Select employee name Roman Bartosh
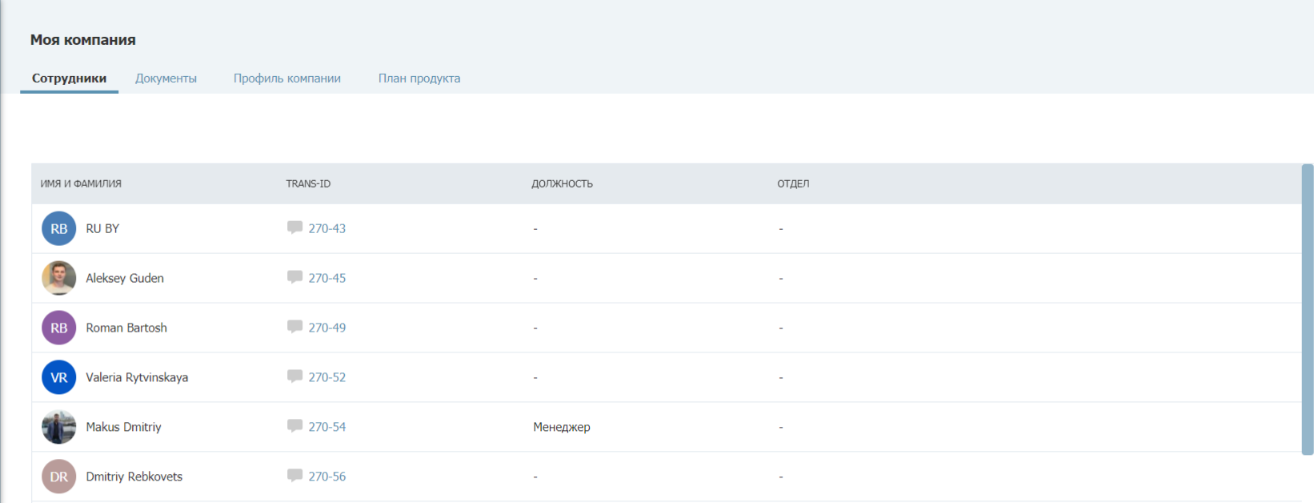 tap(127, 327)
